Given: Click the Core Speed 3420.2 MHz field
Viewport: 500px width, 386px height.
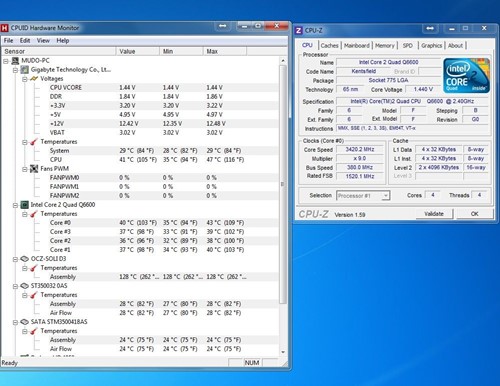Looking at the screenshot, I should pos(360,150).
